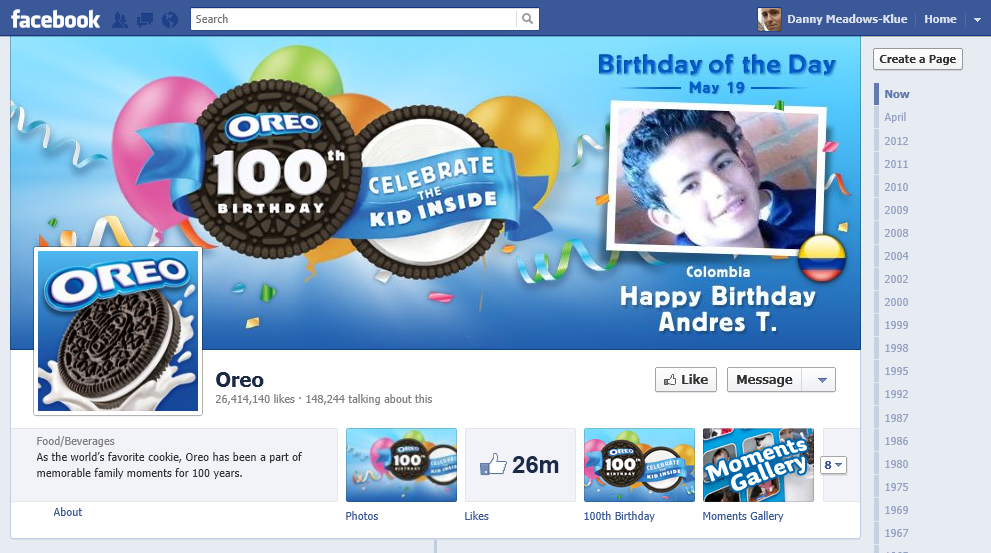Click the Birthday of the Day photo

(x=716, y=177)
